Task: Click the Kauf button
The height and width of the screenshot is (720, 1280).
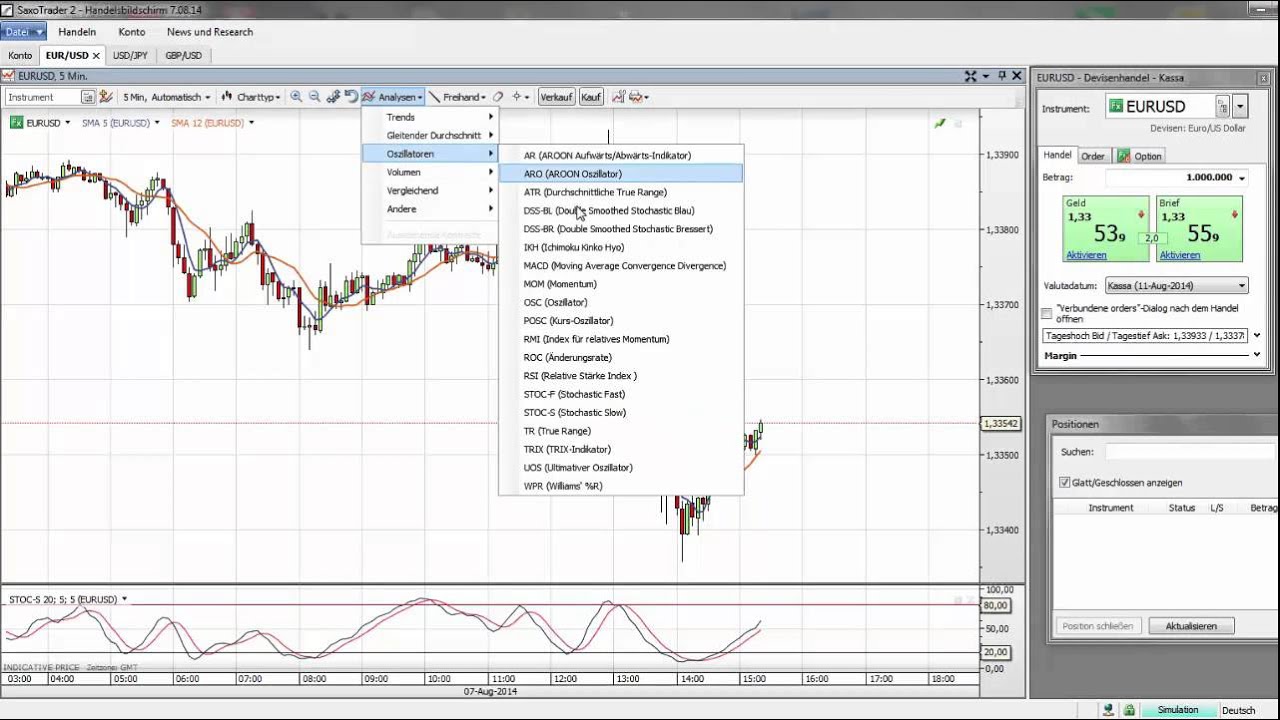Action: [x=591, y=97]
